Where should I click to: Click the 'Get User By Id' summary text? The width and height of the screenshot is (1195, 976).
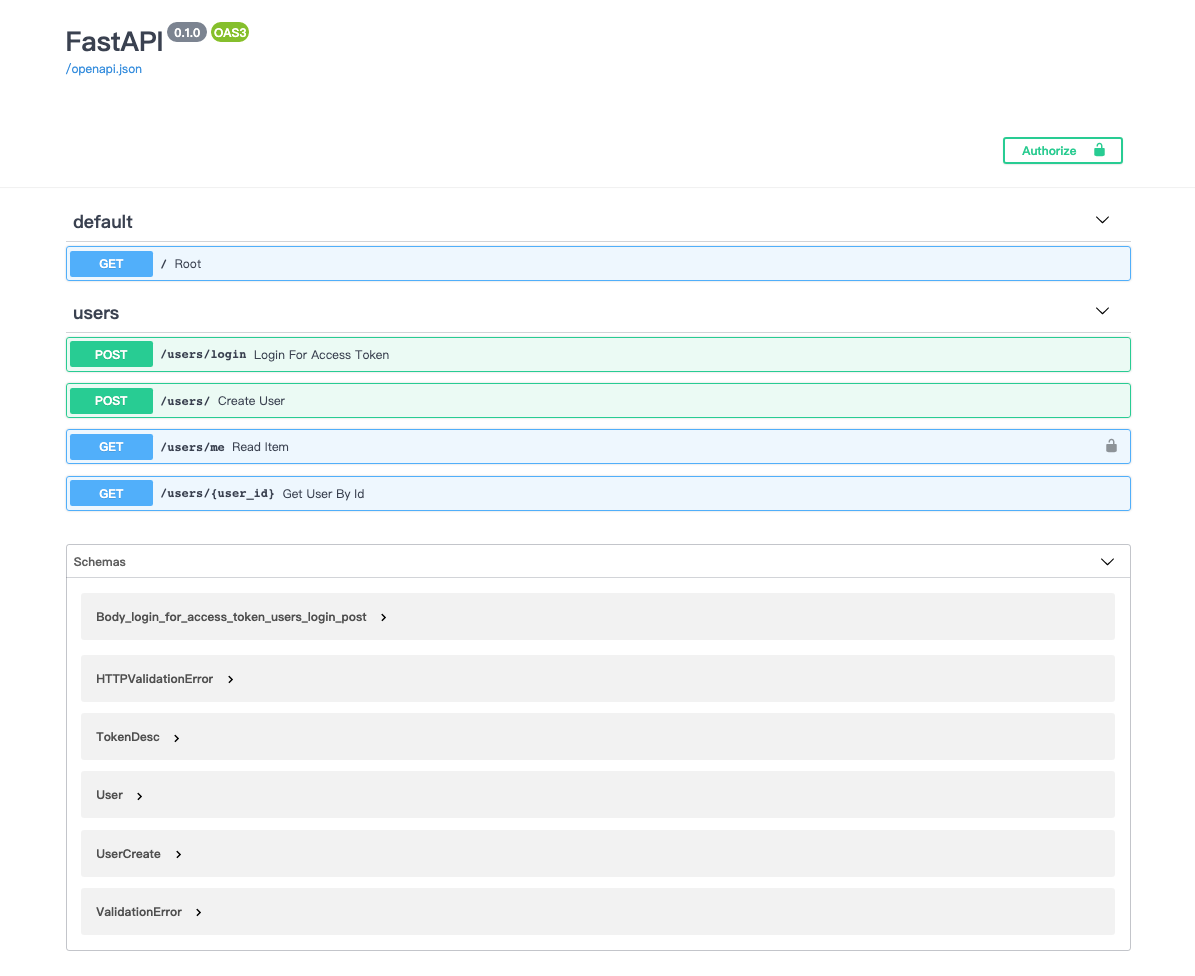coord(323,494)
